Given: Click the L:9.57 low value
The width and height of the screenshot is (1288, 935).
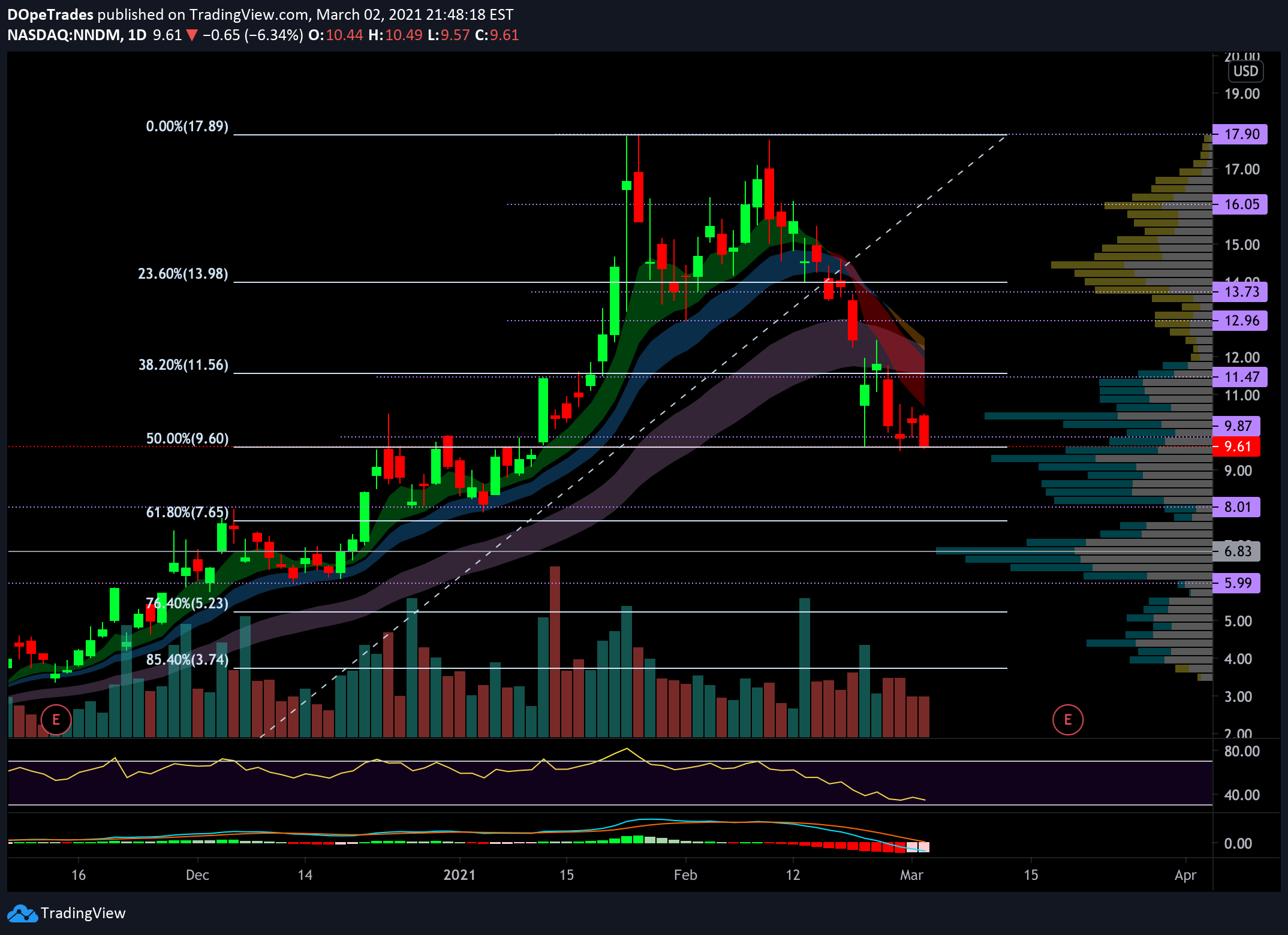Looking at the screenshot, I should point(449,35).
